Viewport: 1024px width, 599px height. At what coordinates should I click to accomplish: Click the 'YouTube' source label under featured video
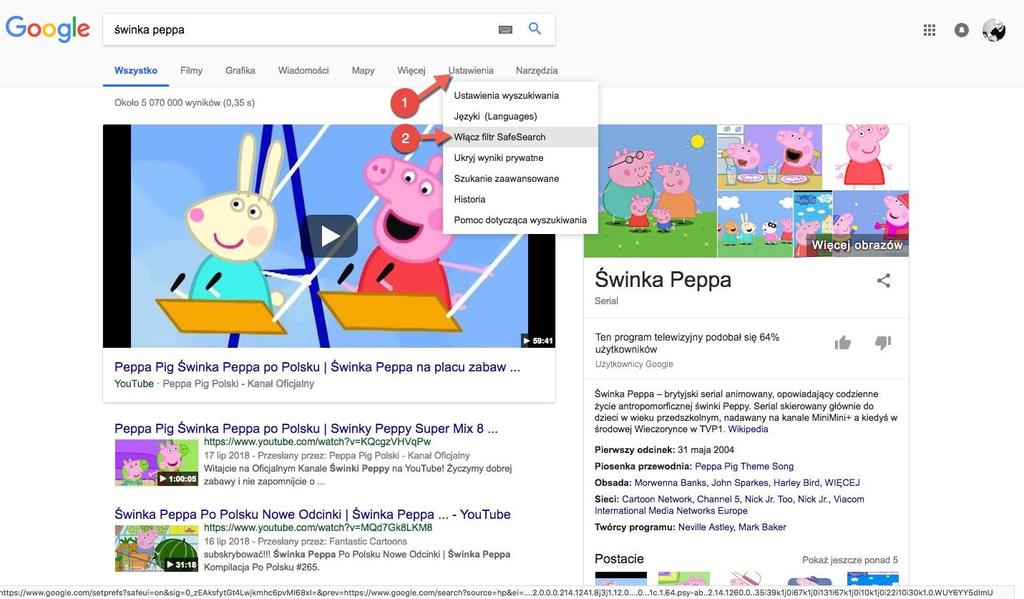click(134, 383)
